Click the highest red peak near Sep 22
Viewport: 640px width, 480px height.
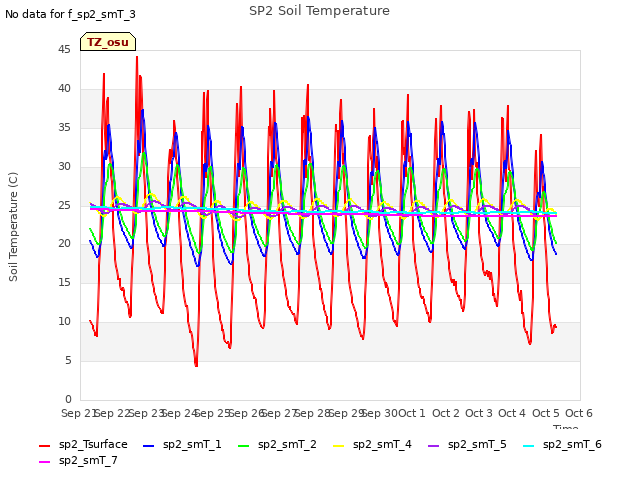(x=137, y=57)
